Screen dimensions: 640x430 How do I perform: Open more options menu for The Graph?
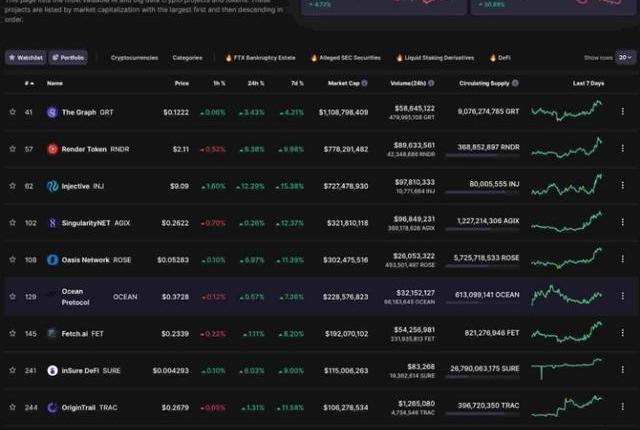[x=624, y=112]
